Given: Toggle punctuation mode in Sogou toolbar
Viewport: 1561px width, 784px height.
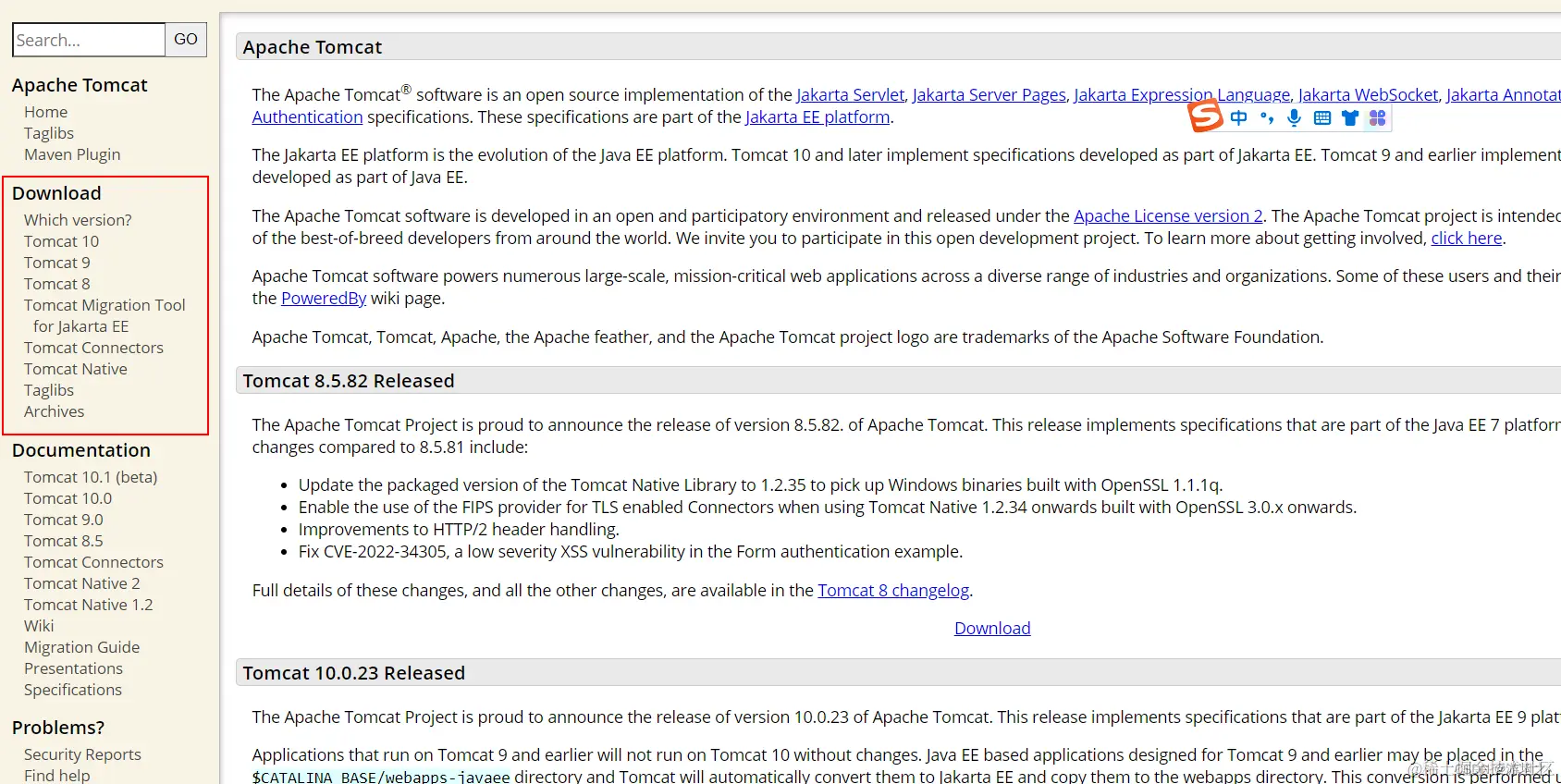Looking at the screenshot, I should pyautogui.click(x=1267, y=117).
